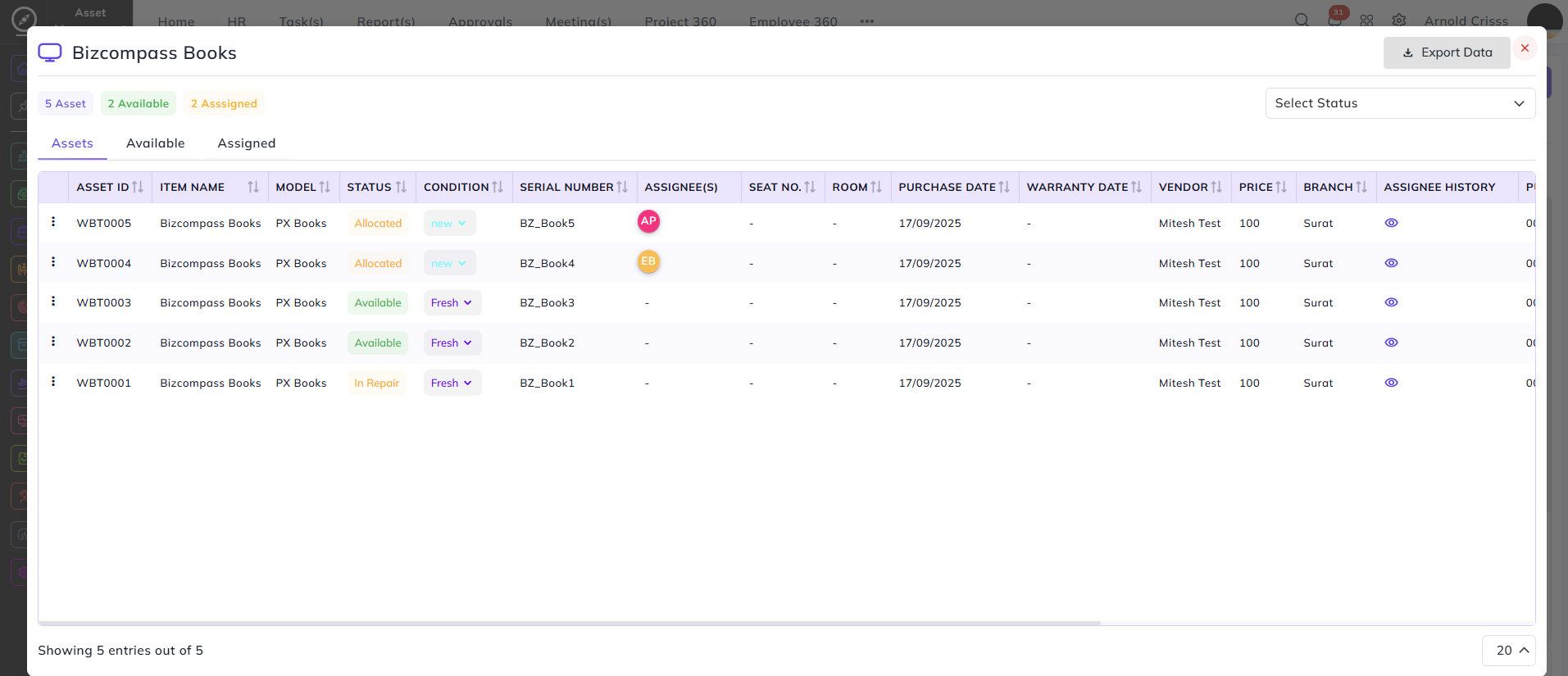Sort by Seat No. column

click(810, 187)
